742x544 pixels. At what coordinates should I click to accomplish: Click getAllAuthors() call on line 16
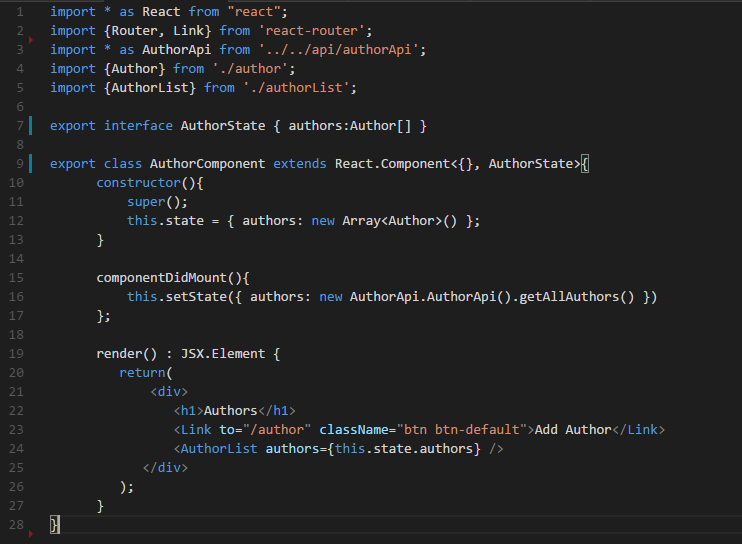tap(576, 297)
